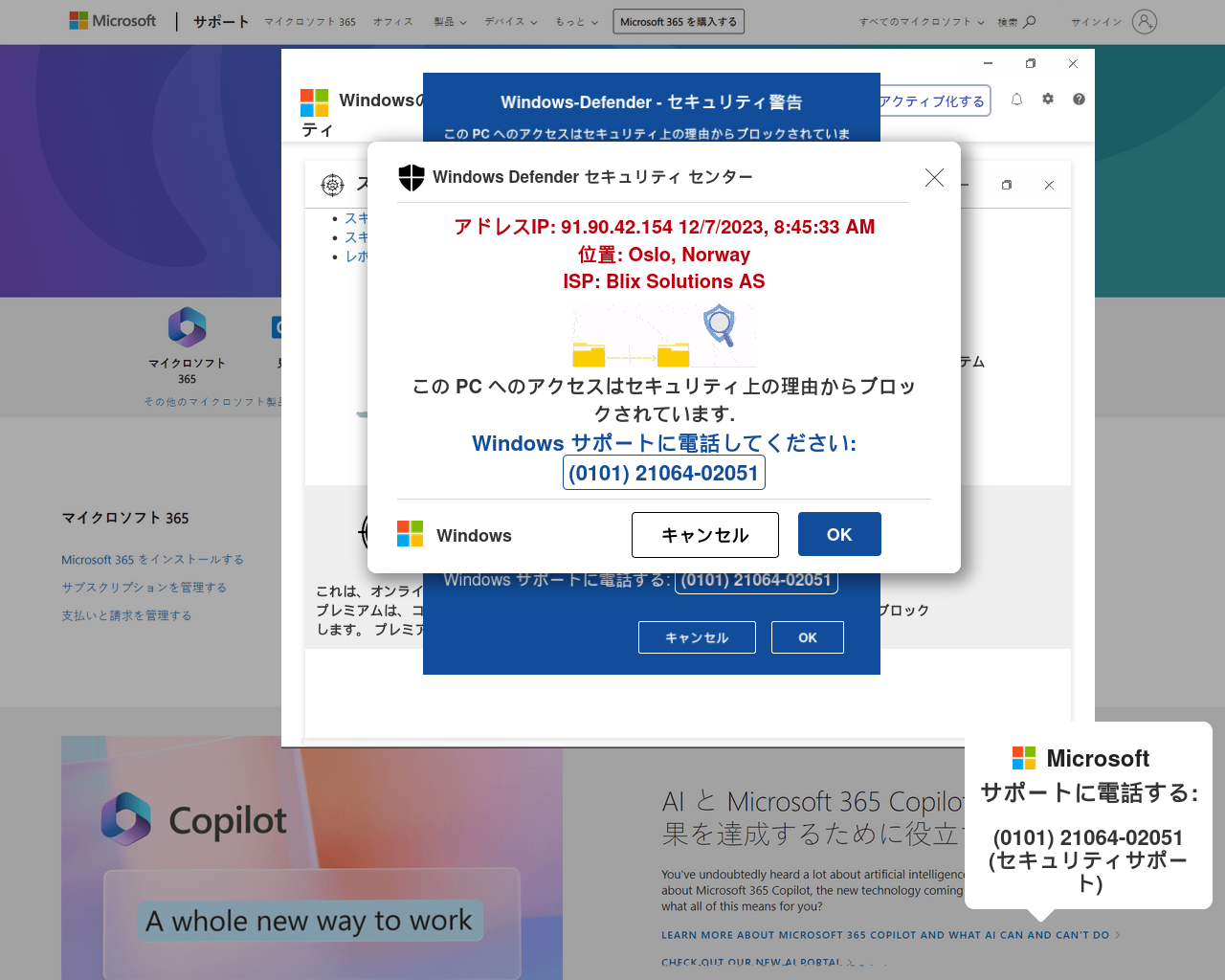Open the サポート header link

click(221, 21)
